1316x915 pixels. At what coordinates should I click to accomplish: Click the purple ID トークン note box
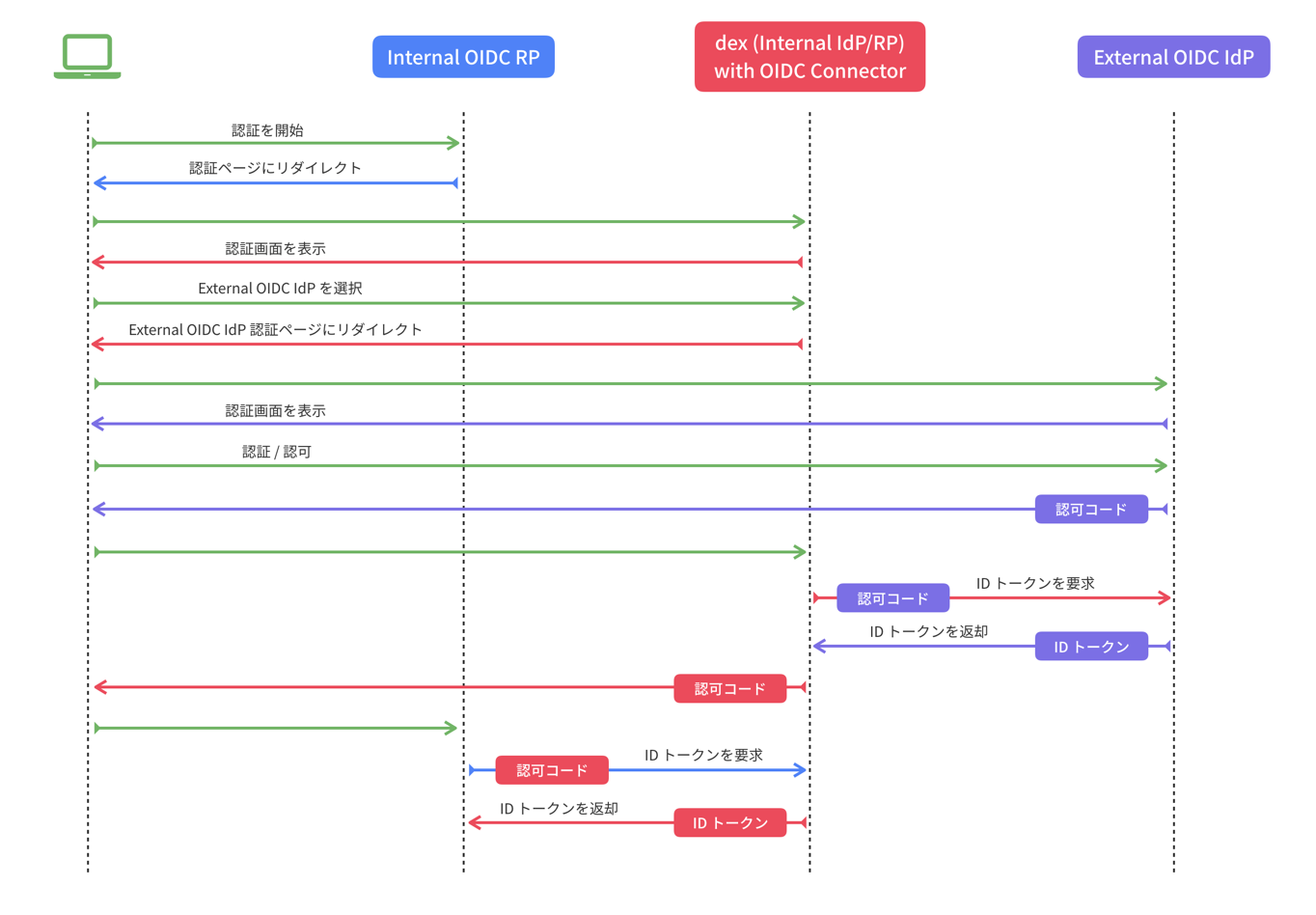(x=1090, y=646)
